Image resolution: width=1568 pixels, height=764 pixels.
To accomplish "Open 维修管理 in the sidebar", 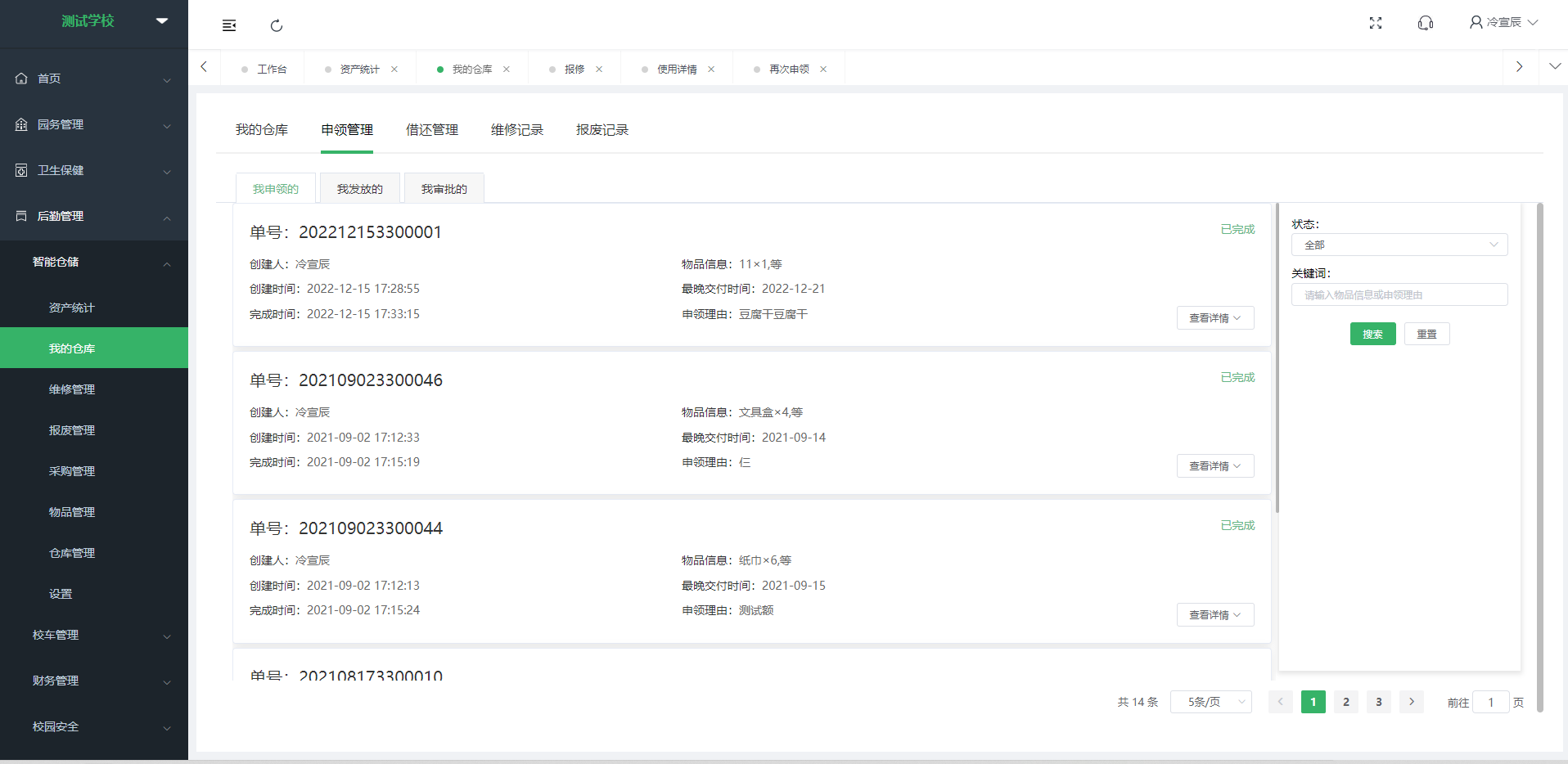I will pyautogui.click(x=94, y=389).
